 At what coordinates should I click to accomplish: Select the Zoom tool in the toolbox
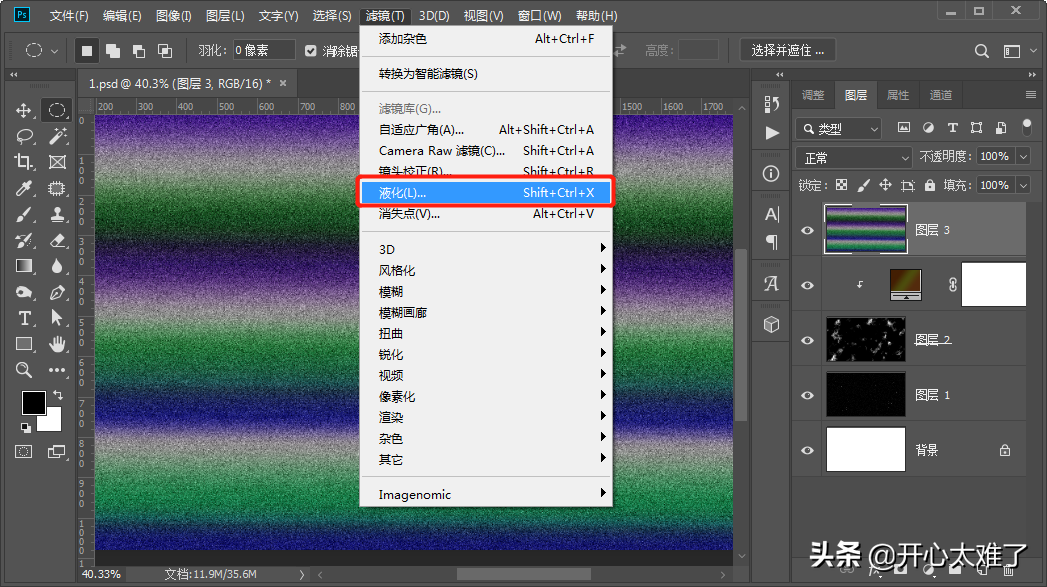click(24, 370)
